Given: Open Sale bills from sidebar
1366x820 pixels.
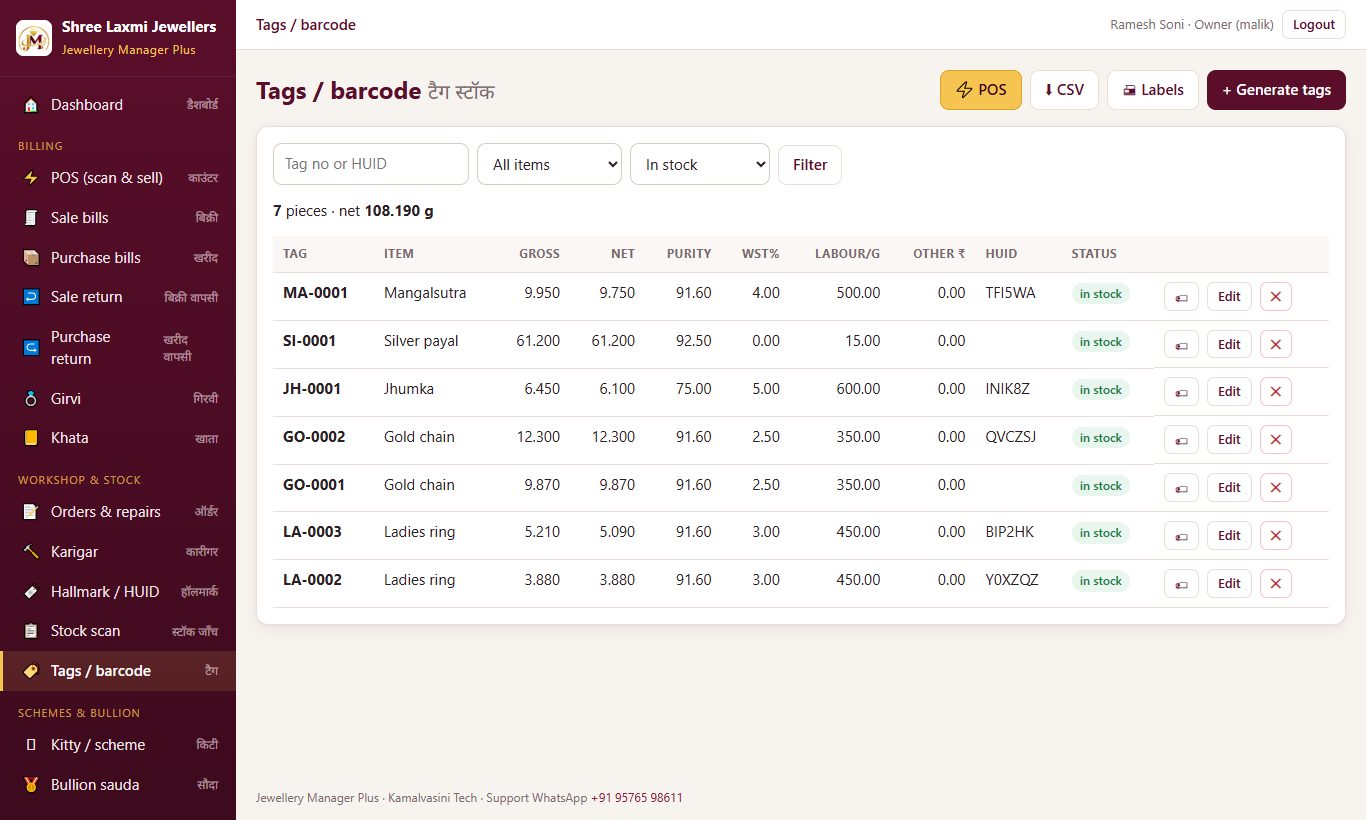Looking at the screenshot, I should tap(118, 218).
